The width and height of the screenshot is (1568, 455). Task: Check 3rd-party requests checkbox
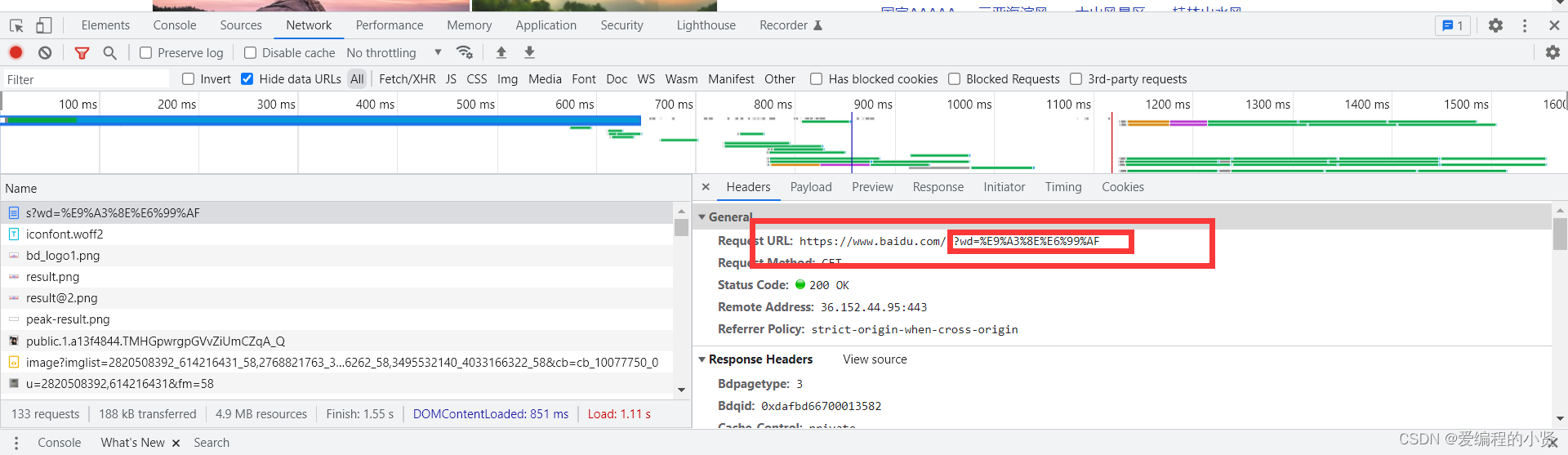[1076, 78]
